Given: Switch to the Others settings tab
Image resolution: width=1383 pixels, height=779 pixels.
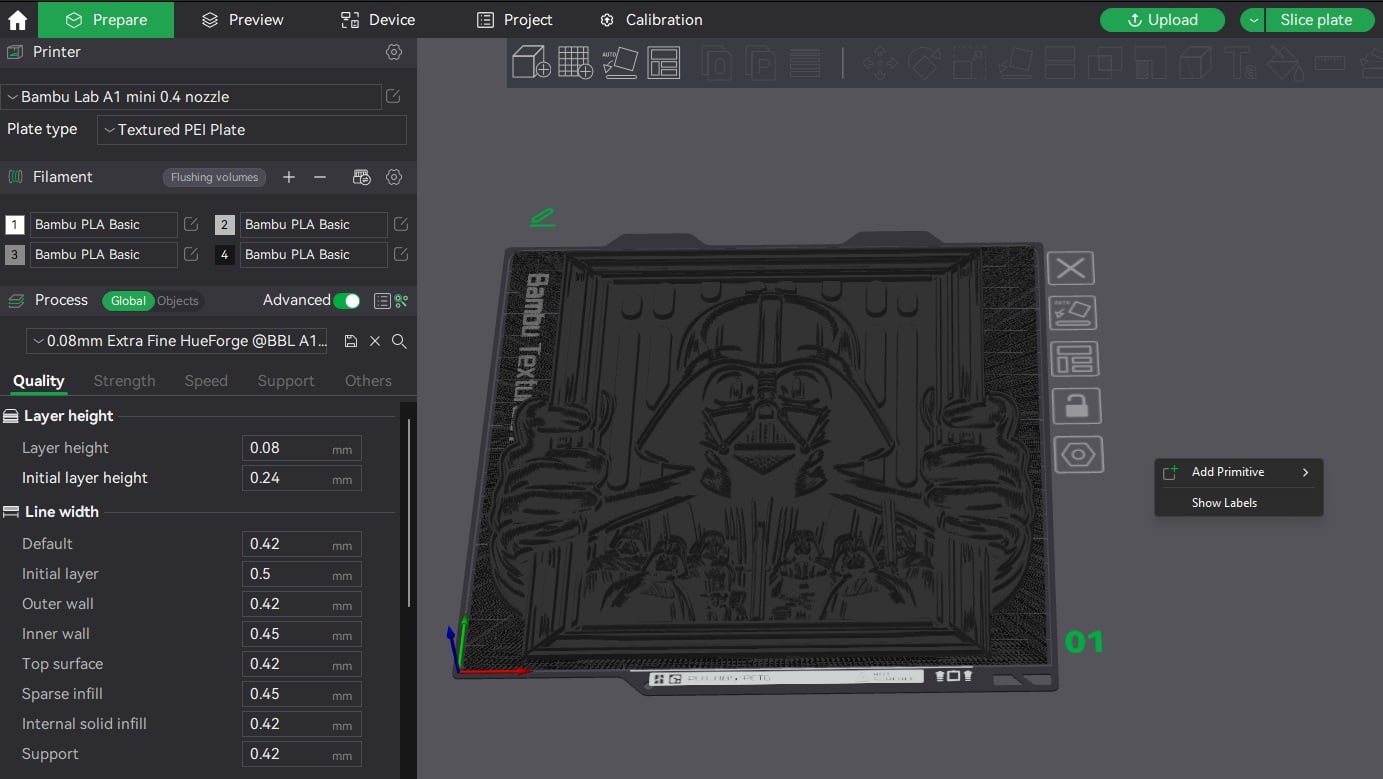Looking at the screenshot, I should tap(368, 381).
